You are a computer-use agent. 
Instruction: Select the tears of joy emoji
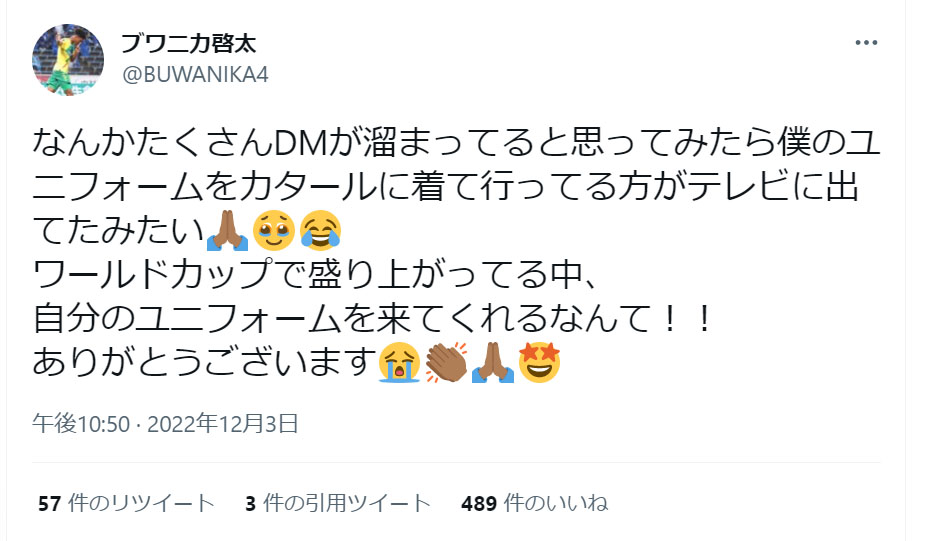(321, 231)
